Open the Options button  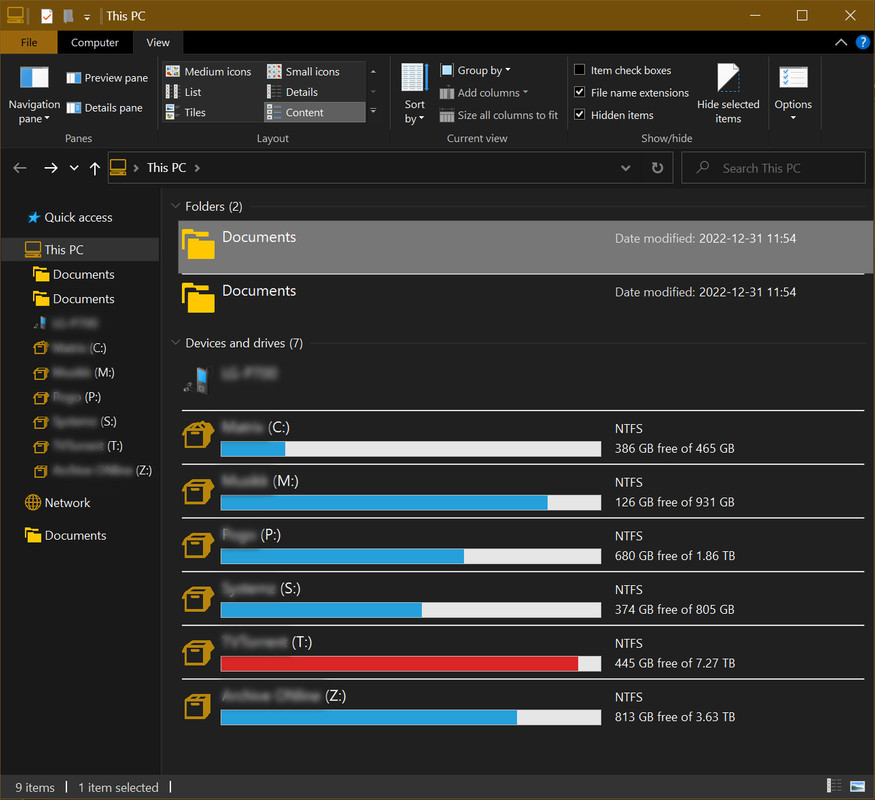(793, 94)
